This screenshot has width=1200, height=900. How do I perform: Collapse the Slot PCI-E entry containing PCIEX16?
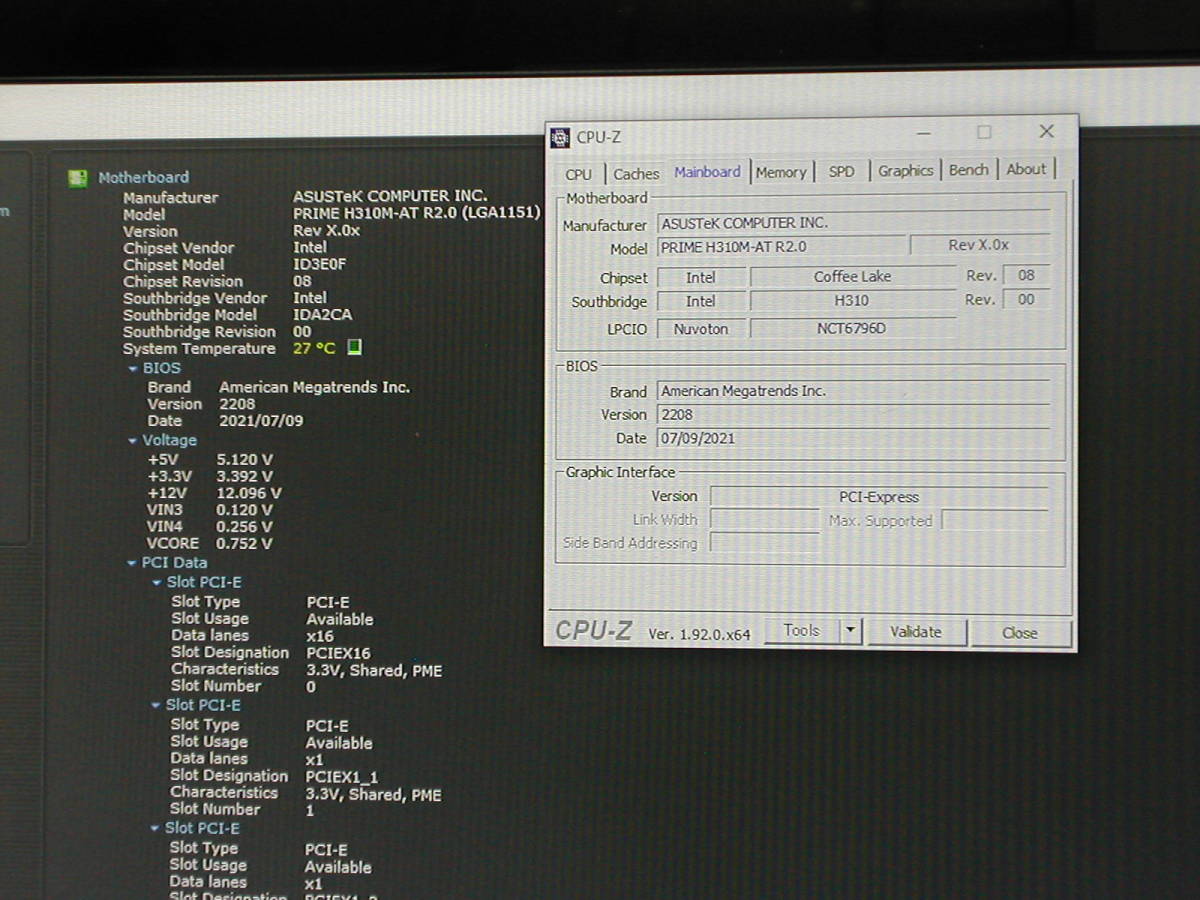(x=157, y=583)
